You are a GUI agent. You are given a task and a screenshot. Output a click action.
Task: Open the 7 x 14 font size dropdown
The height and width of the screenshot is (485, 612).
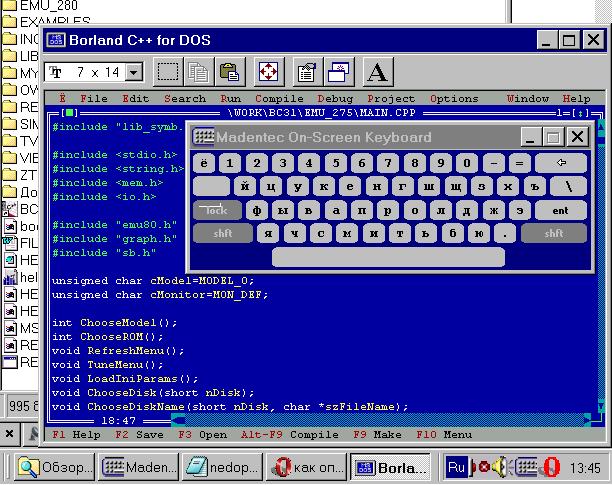pos(134,72)
